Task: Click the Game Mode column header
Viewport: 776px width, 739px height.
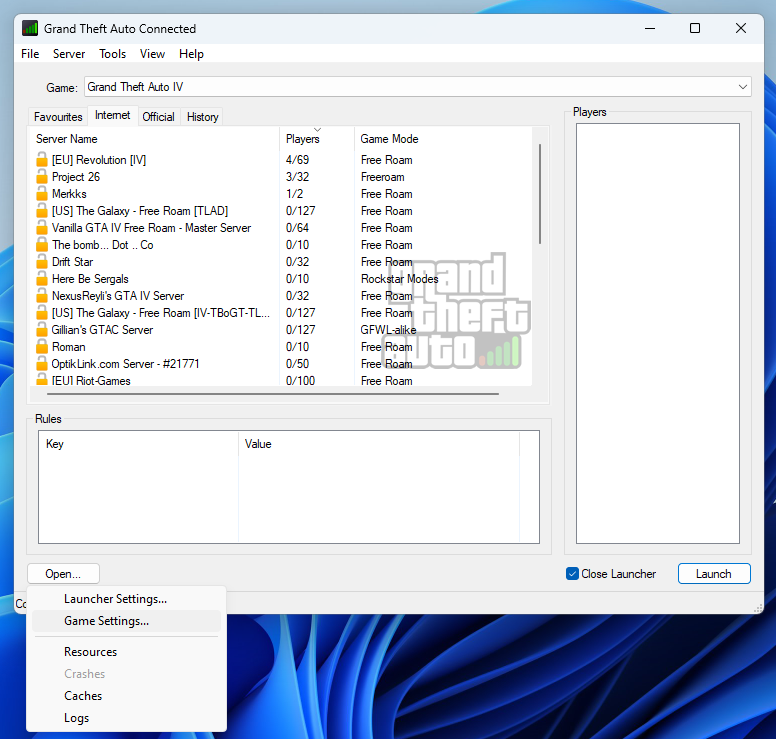Action: point(443,139)
